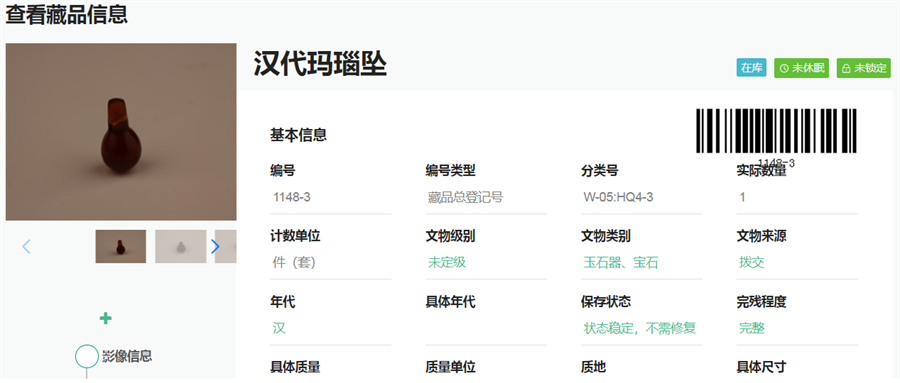Select the first agate pendant thumbnail

click(121, 246)
